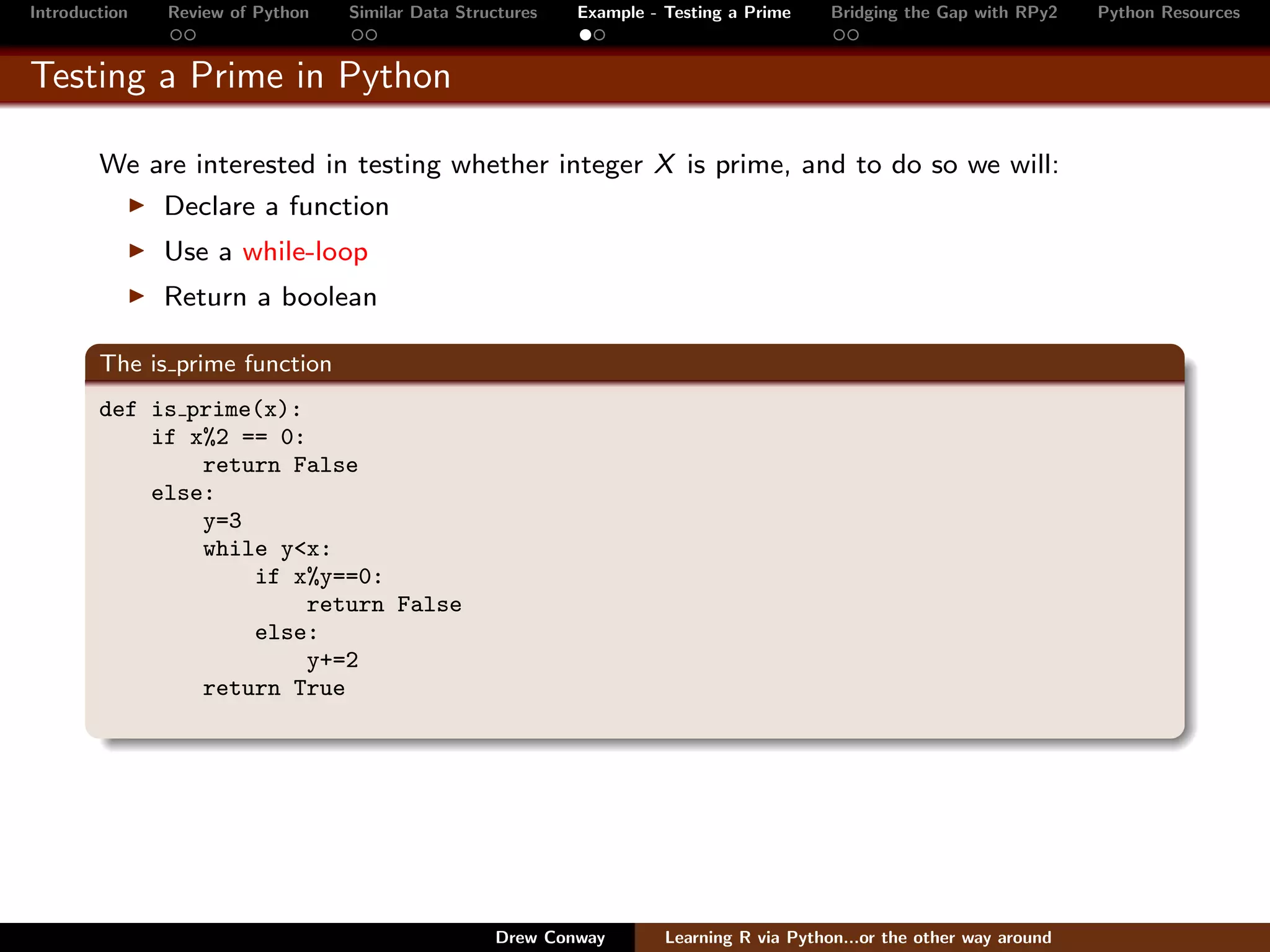
Task: Click second dot under Bridging the Gap with RPy2
Action: [853, 35]
